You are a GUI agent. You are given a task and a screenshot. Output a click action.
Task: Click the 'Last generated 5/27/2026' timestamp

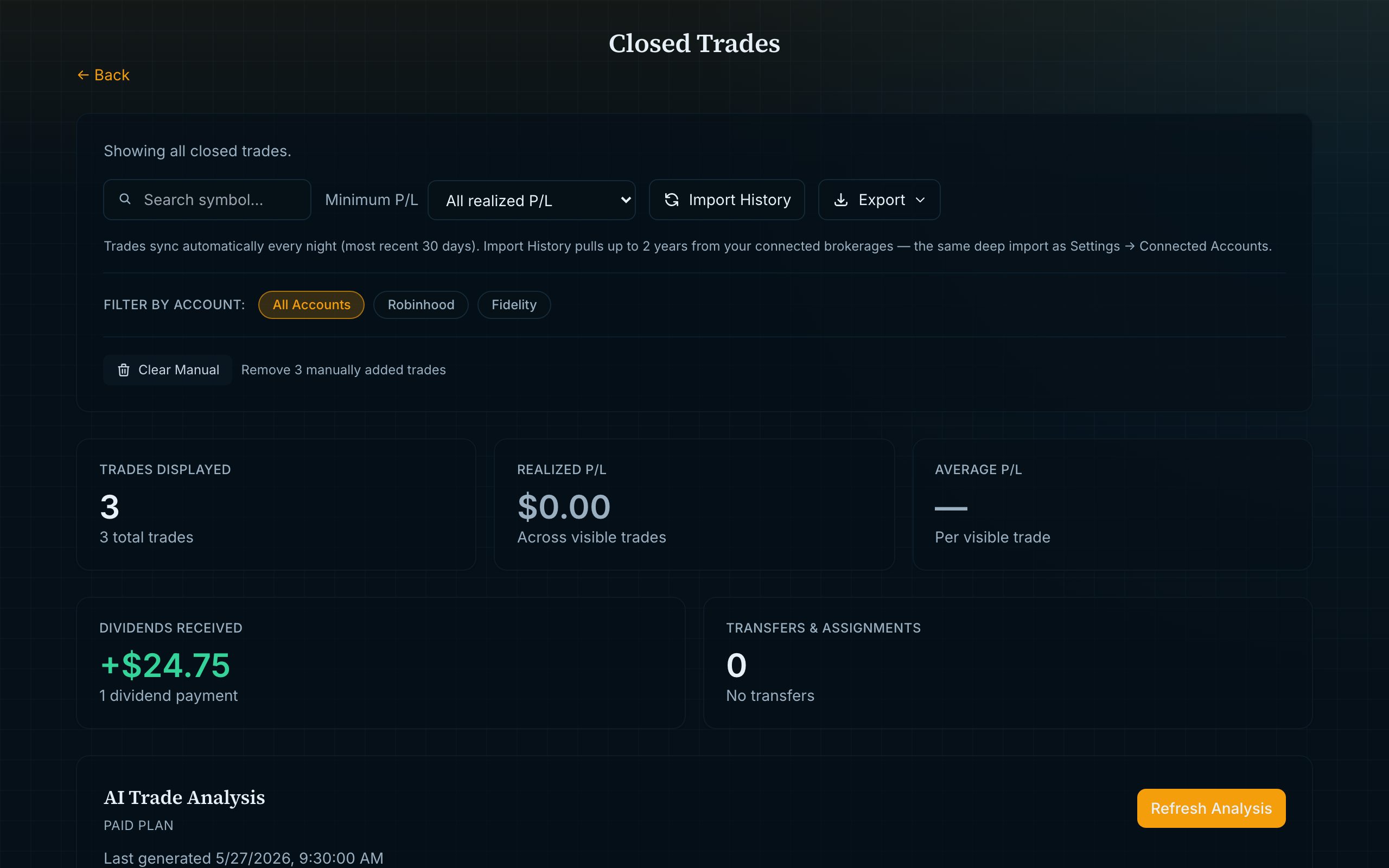[x=244, y=858]
